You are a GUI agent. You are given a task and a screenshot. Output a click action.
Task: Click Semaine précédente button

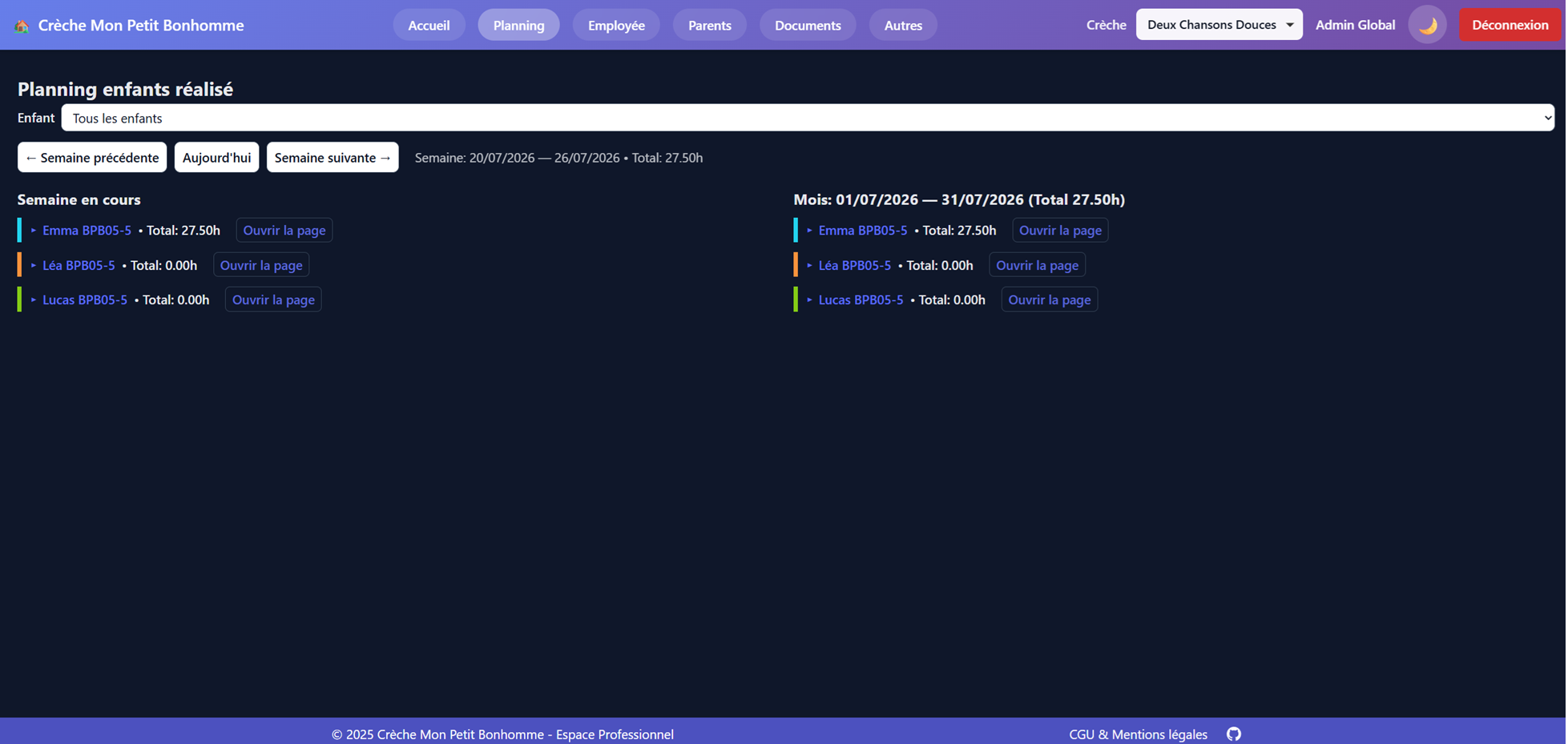click(x=92, y=158)
